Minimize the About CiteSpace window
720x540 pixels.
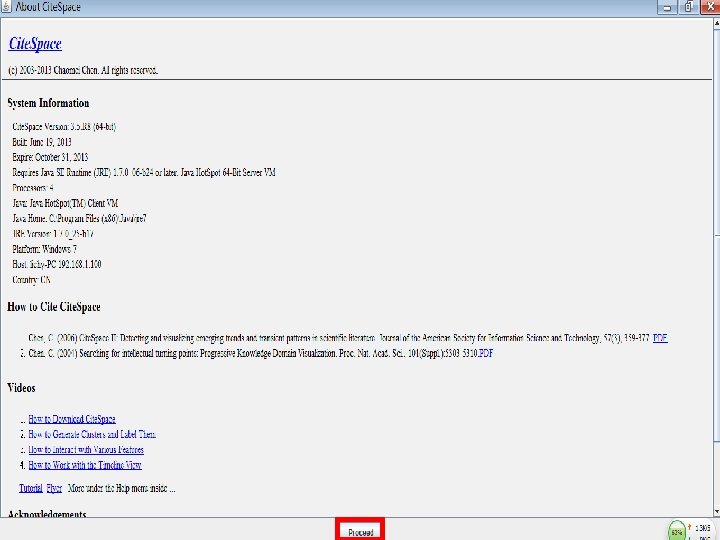667,7
